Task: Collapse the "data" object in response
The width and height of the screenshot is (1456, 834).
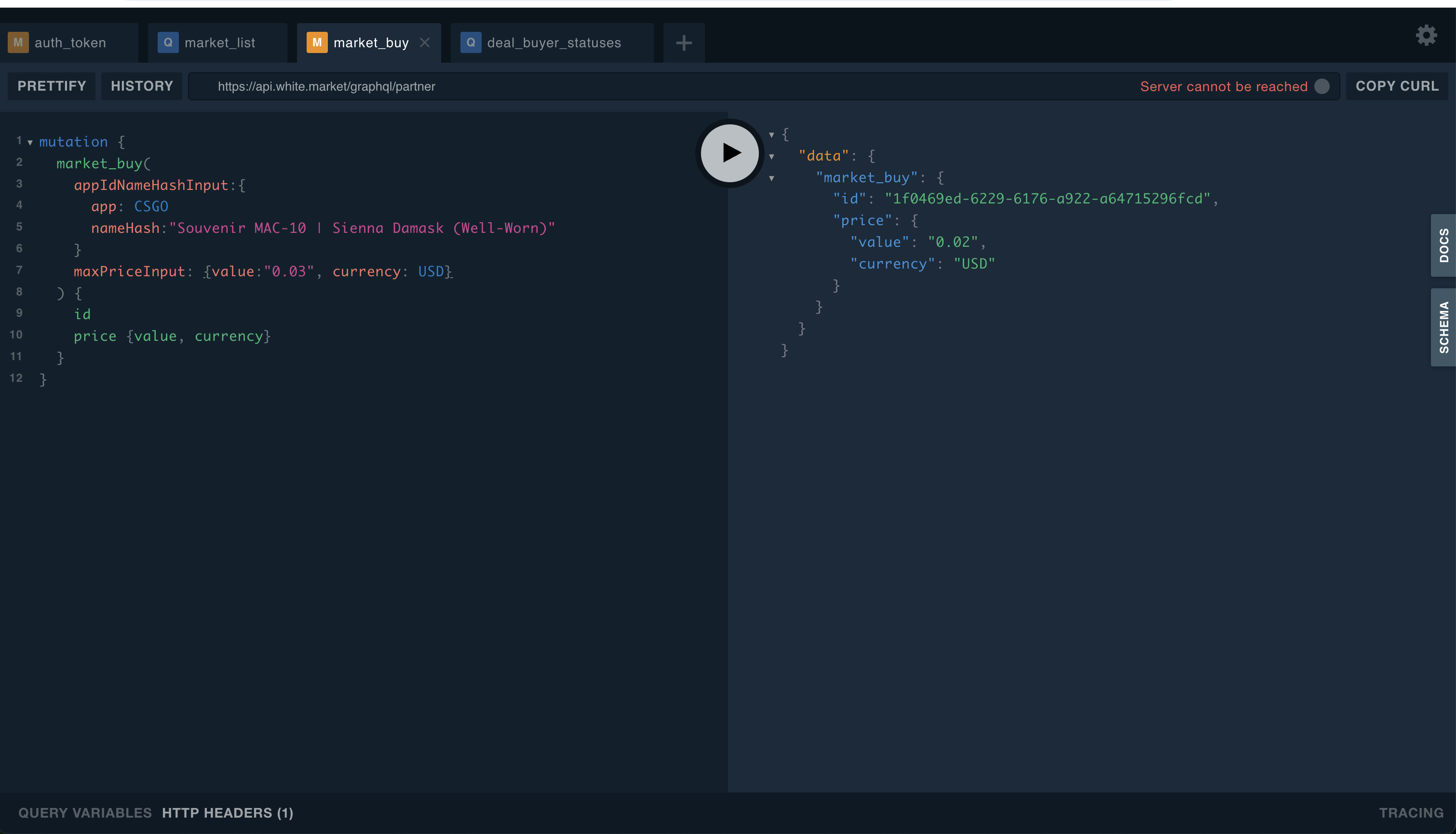Action: click(771, 156)
